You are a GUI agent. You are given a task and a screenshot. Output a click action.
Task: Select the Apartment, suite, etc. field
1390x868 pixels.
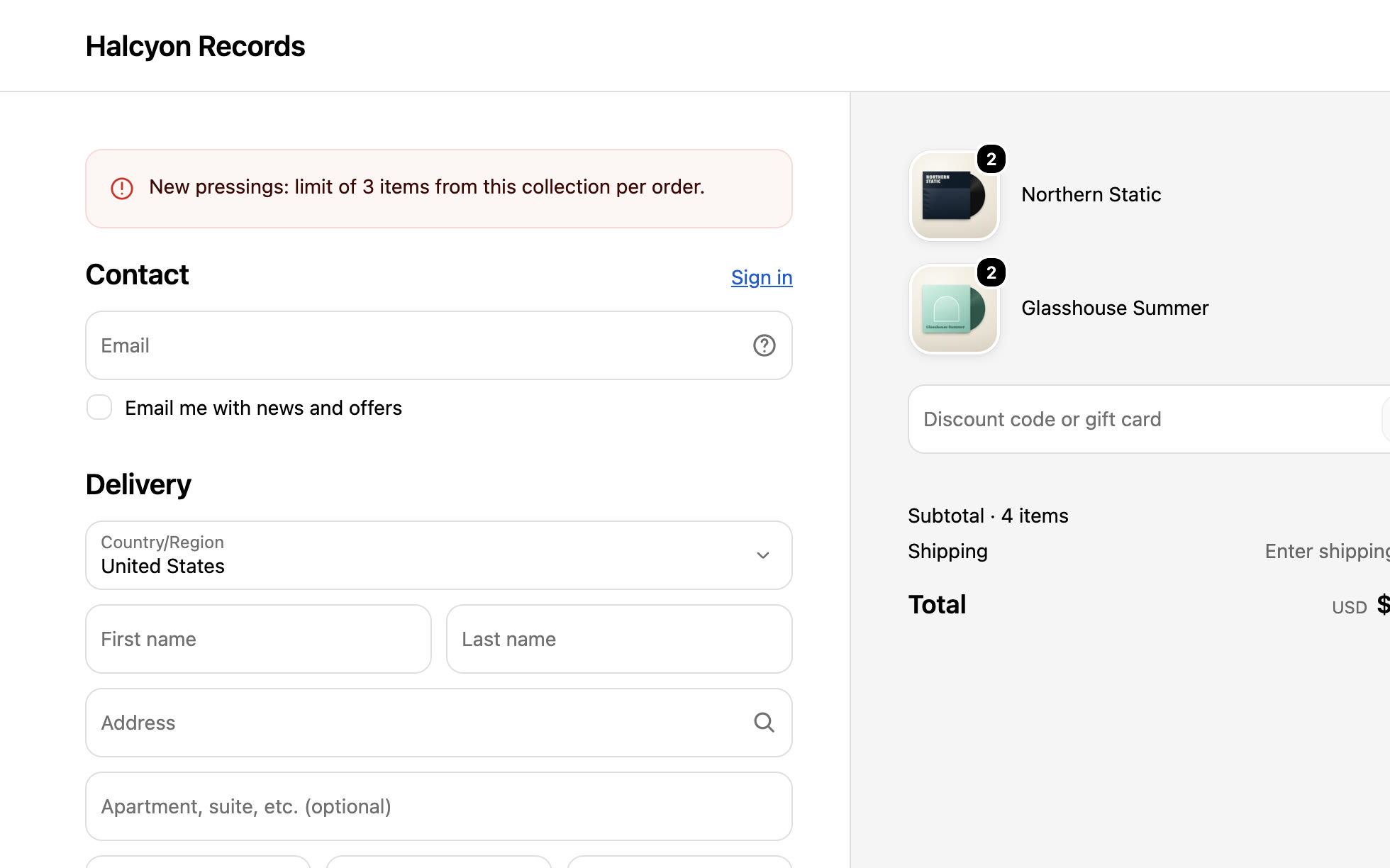pyautogui.click(x=439, y=806)
